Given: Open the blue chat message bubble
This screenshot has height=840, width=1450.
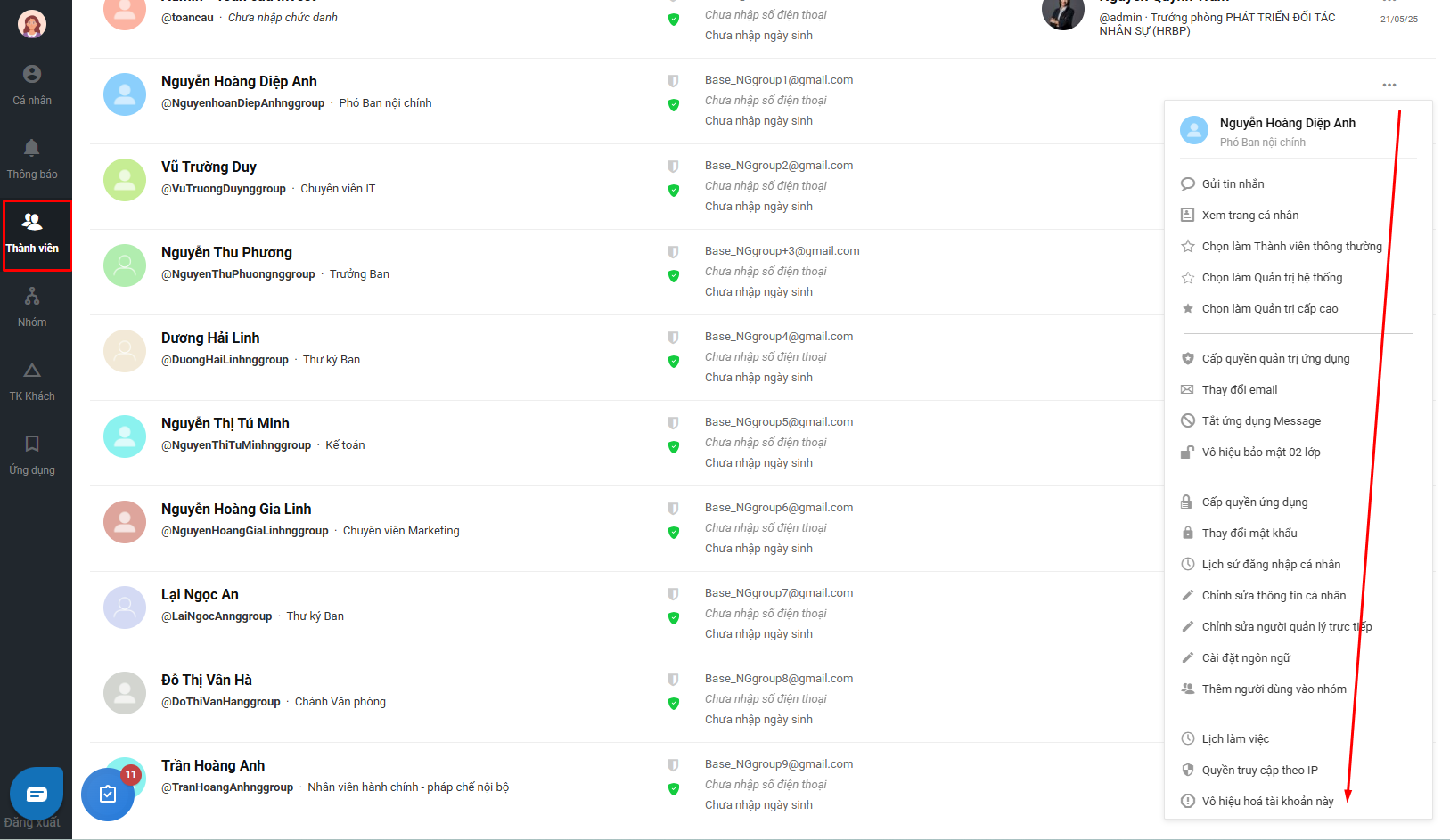Looking at the screenshot, I should click(37, 794).
